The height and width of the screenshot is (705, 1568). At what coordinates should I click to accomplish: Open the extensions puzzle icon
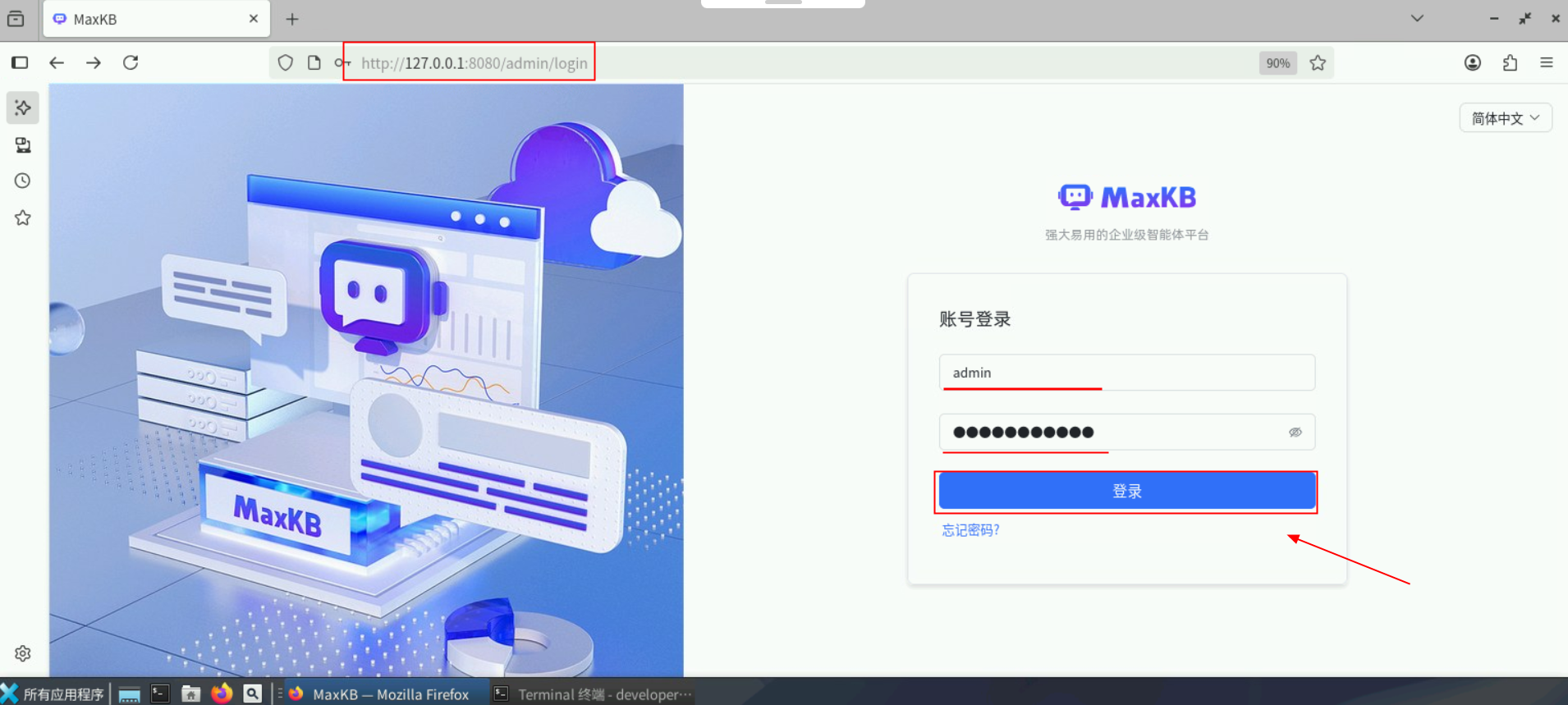1510,63
